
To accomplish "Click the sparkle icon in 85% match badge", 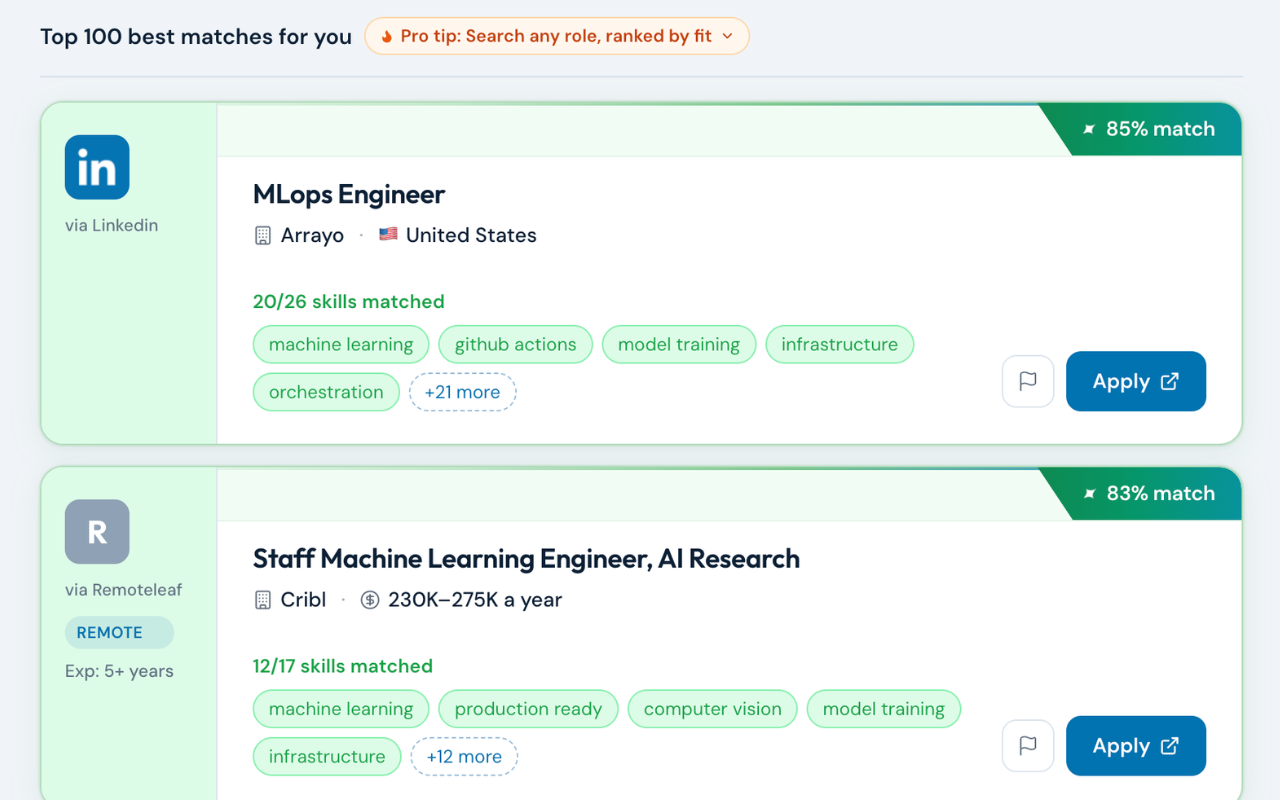I will (x=1089, y=129).
